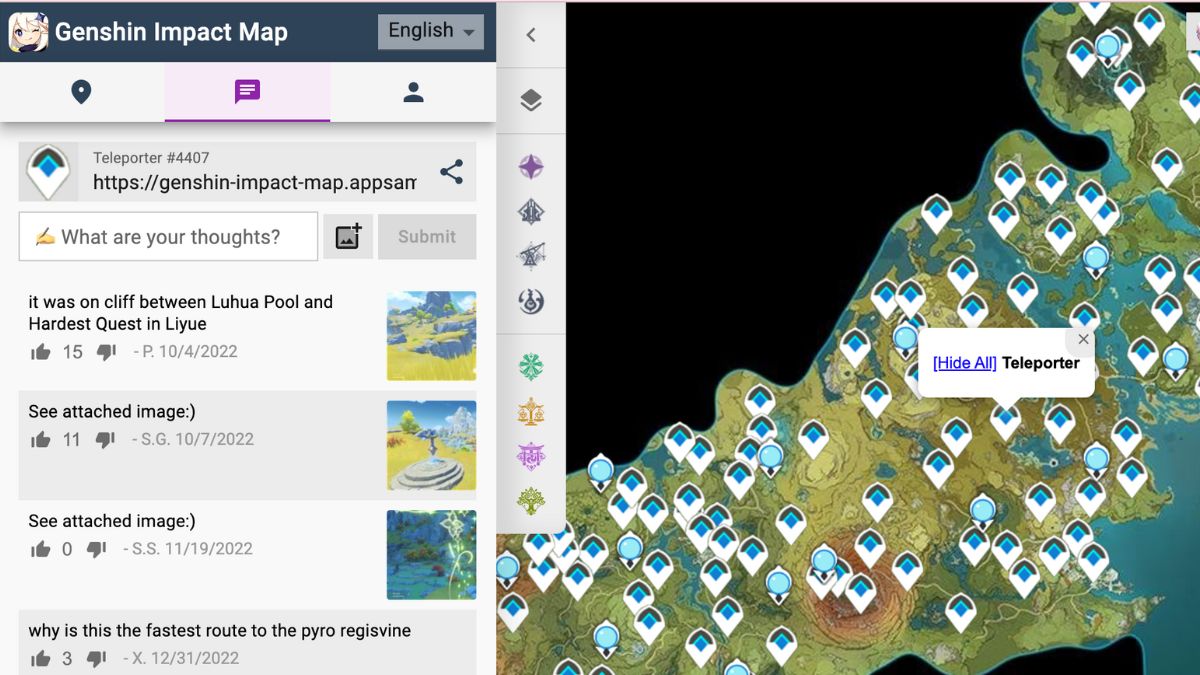Open the English language dropdown

pos(431,31)
